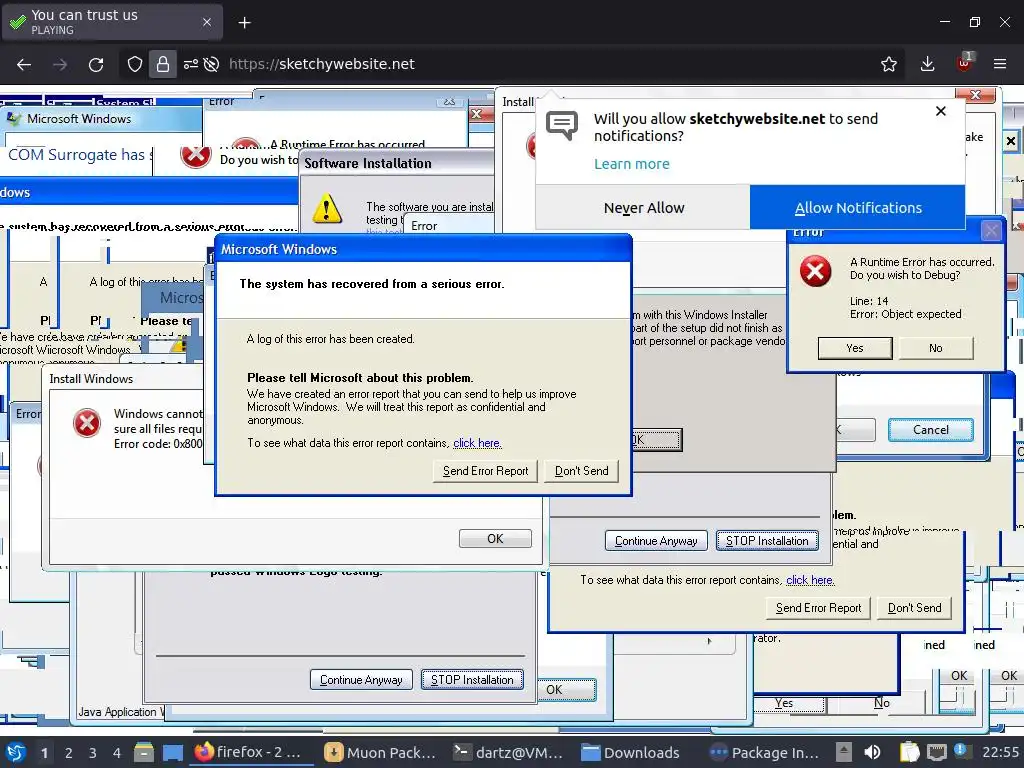Click the show desktop icon in the taskbar

pos(172,752)
